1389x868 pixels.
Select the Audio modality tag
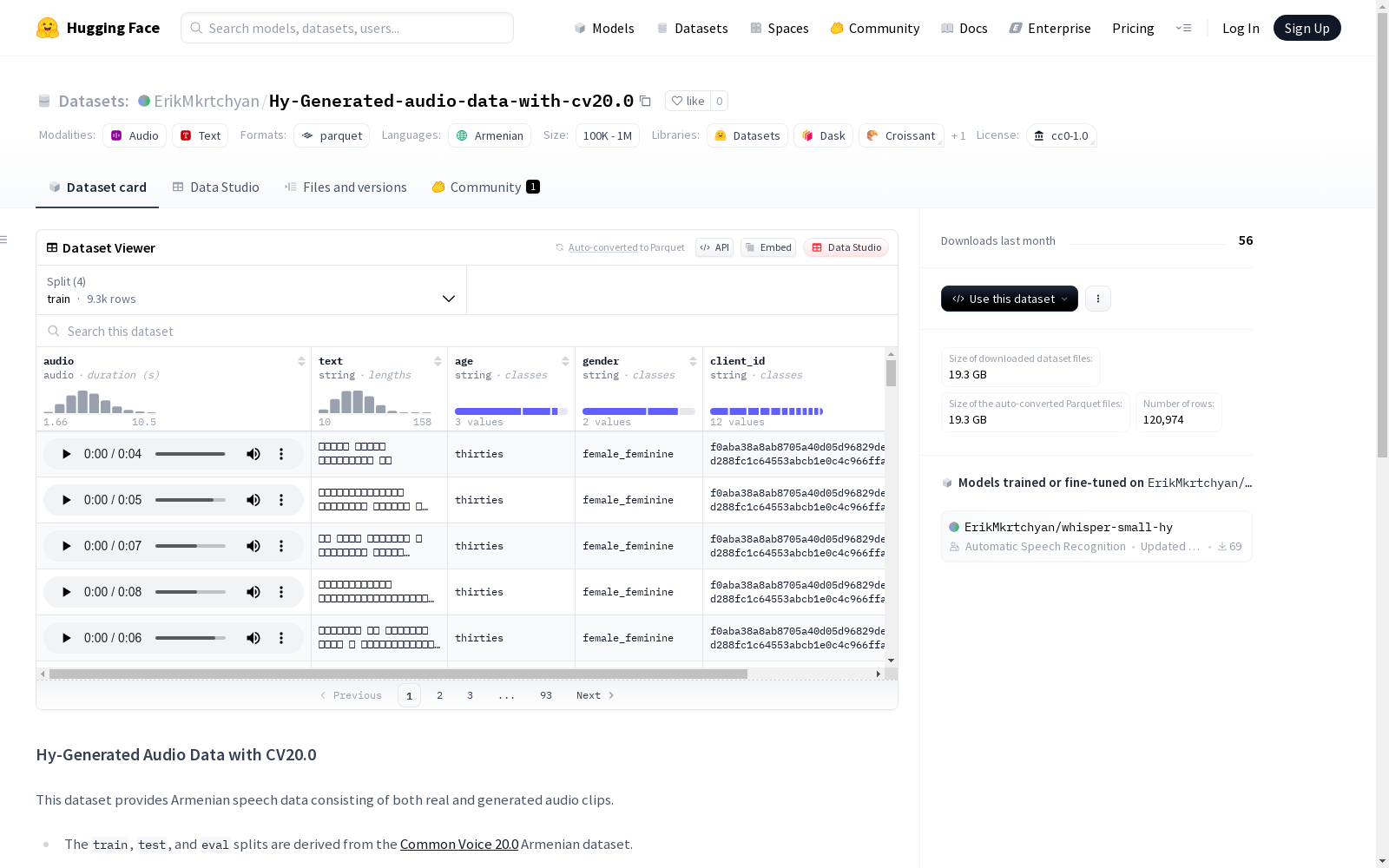135,135
